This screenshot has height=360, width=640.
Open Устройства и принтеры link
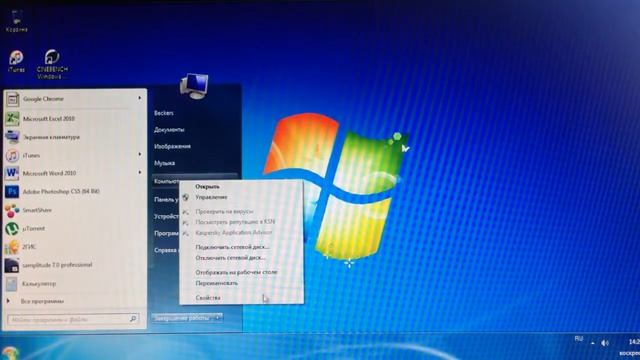coord(166,216)
